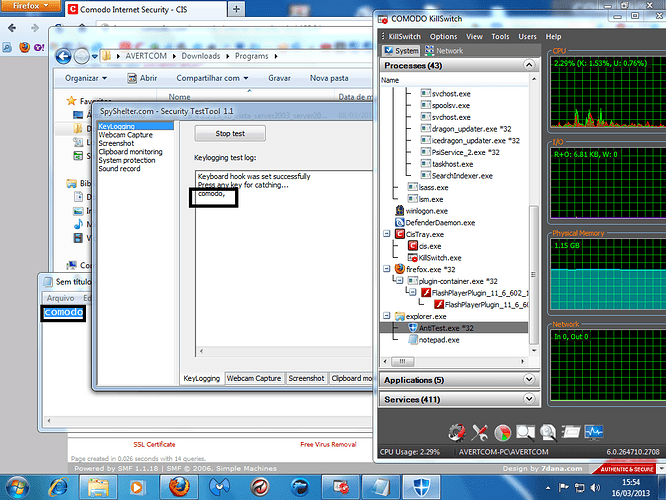Select Sound record in SpyShelter test list
Viewport: 666px width, 500px height.
point(119,169)
